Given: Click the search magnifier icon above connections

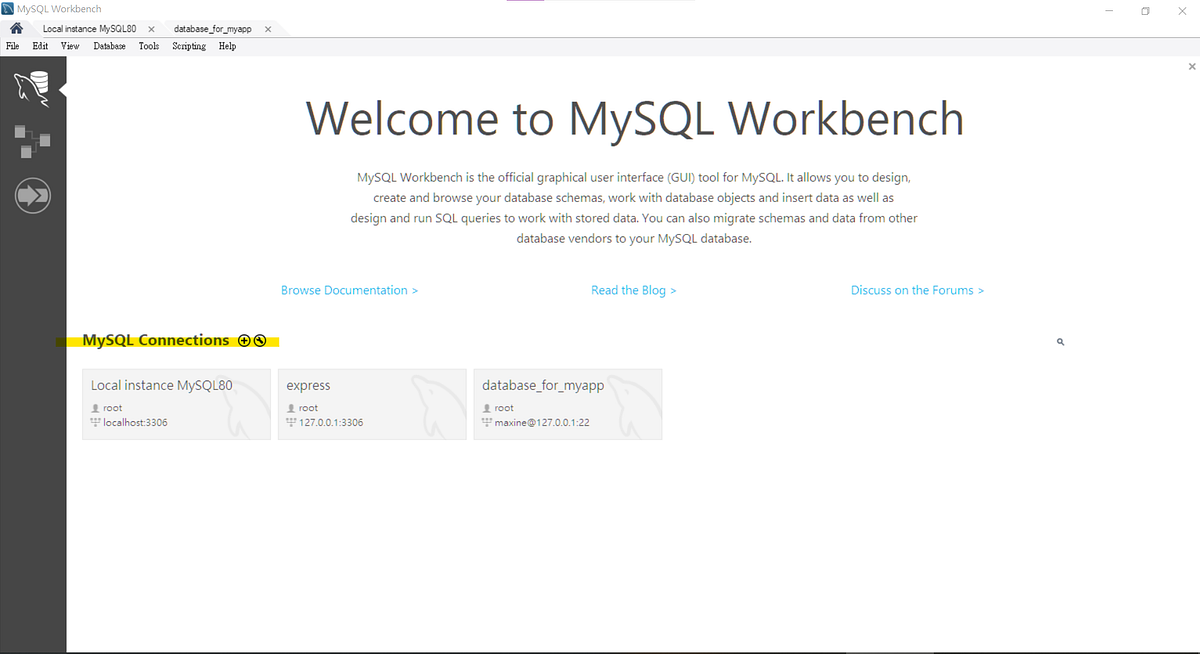Looking at the screenshot, I should [1060, 341].
